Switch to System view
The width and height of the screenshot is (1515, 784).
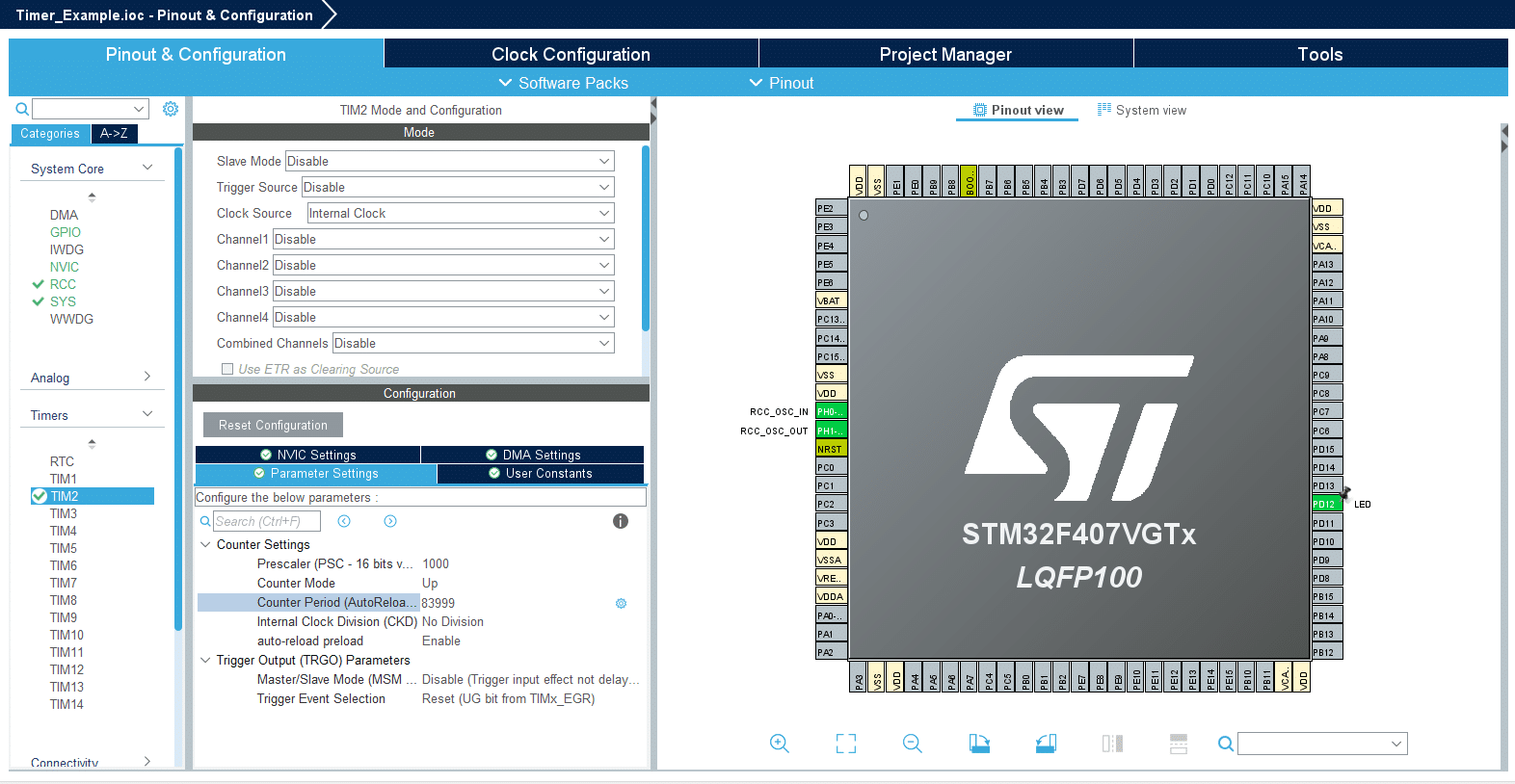tap(1142, 110)
